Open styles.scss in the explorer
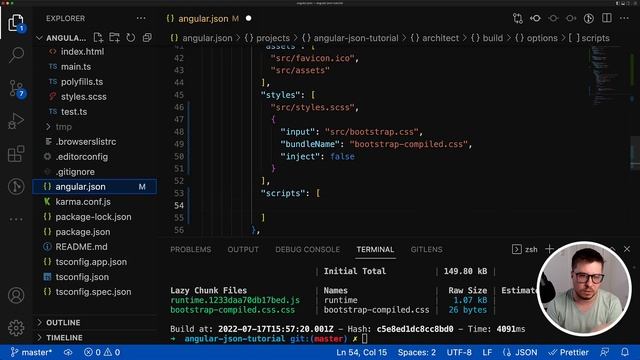640x360 pixels. [x=83, y=97]
